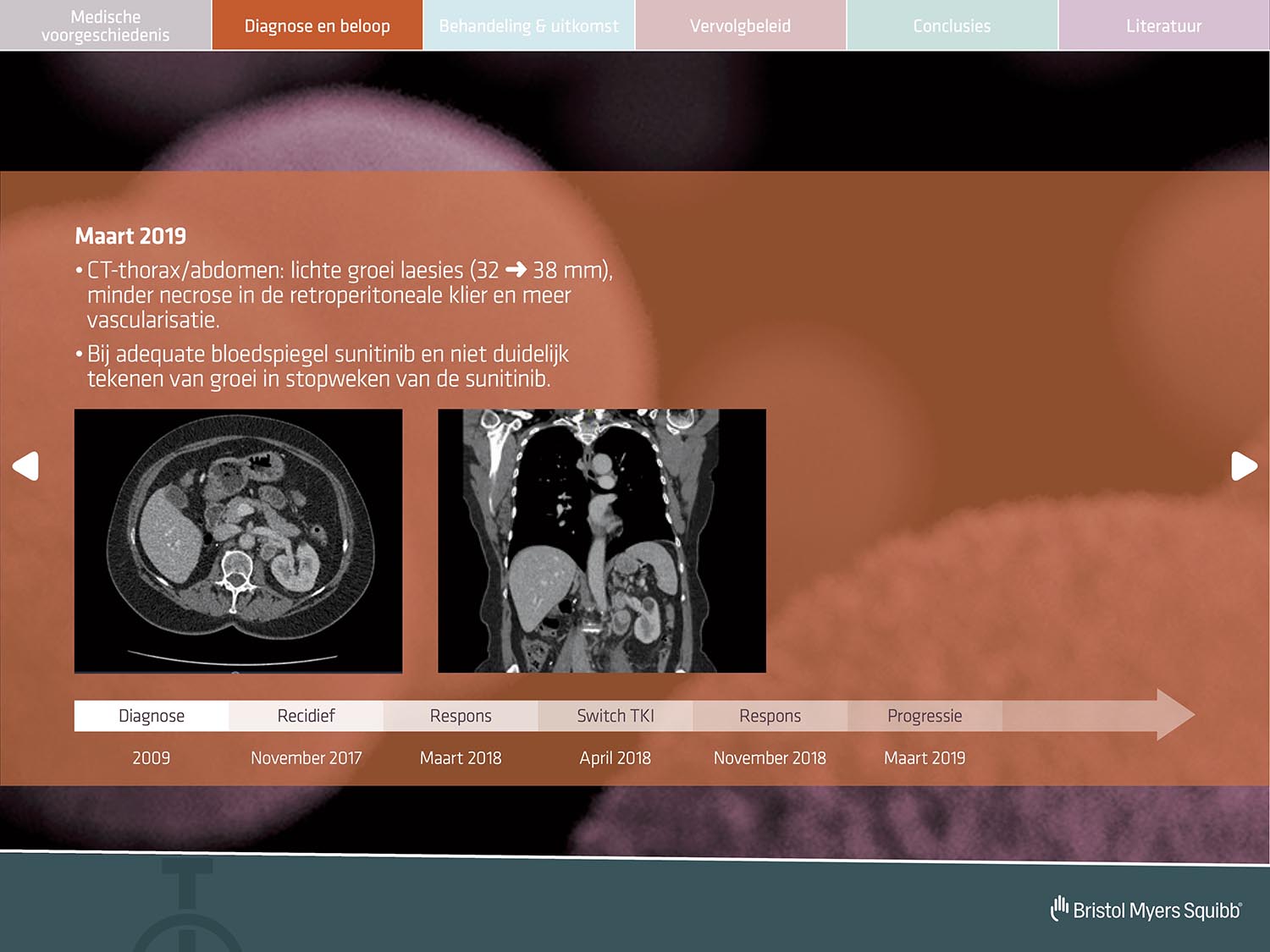Enlarge the axial abdominal CT image
The height and width of the screenshot is (952, 1270).
238,541
